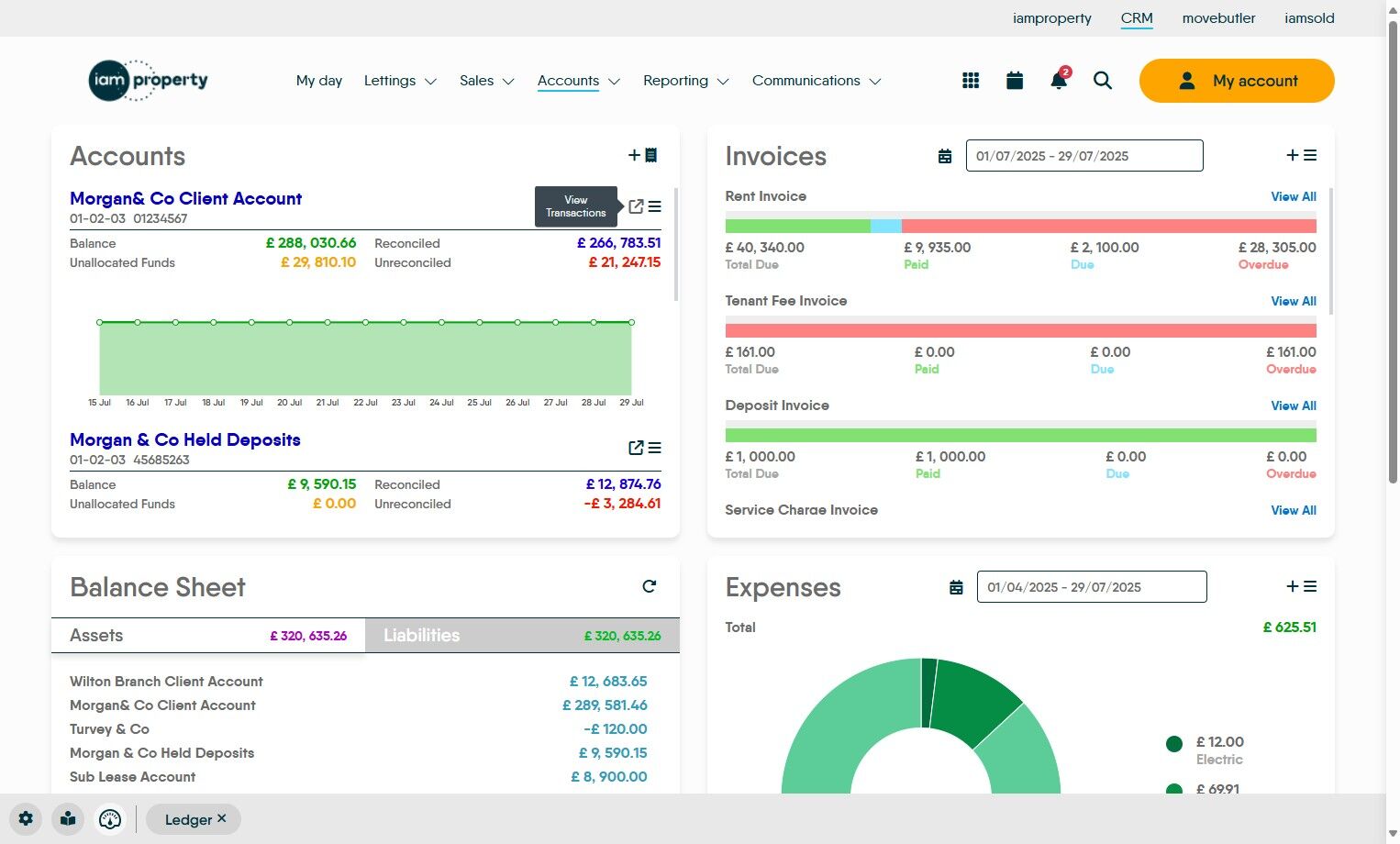Open menu for Morgan & Co Held Deposits
Viewport: 1400px width, 844px height.
[x=654, y=448]
